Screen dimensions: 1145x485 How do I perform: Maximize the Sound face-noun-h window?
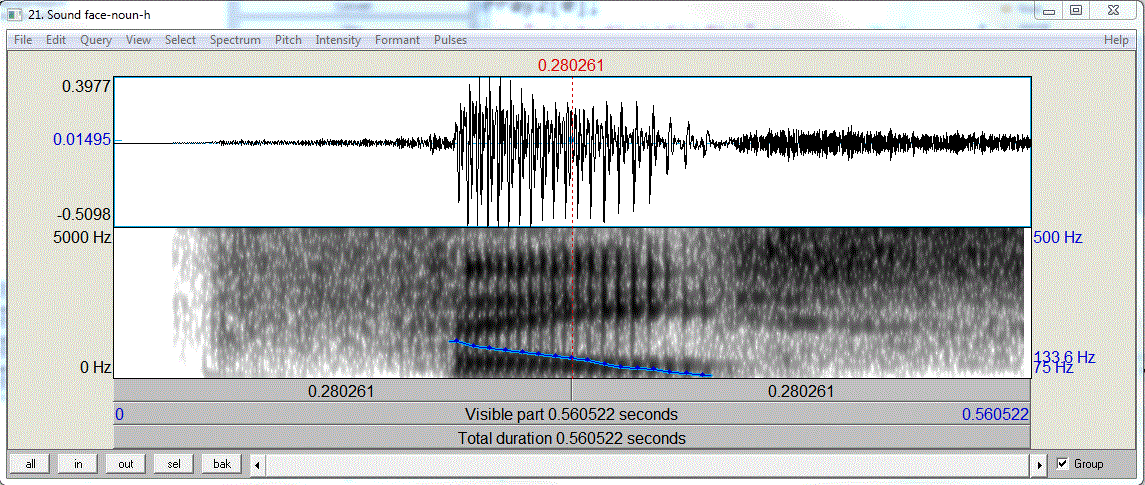point(1076,10)
